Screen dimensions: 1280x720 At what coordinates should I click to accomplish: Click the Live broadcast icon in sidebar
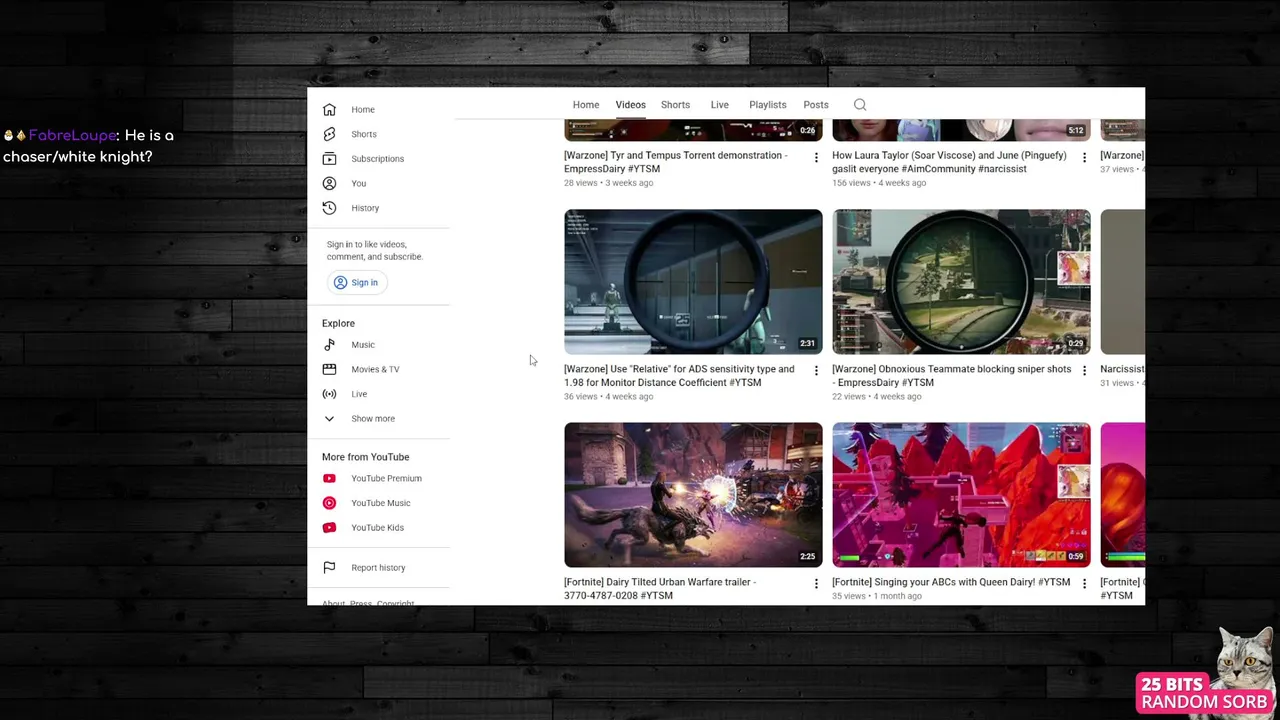tap(329, 394)
